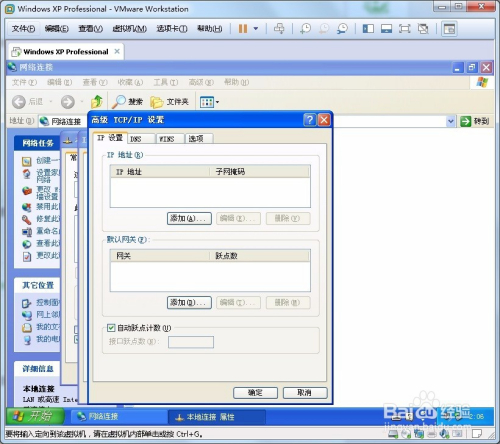Click the console view icon in VMware toolbar
The height and width of the screenshot is (444, 500).
click(x=449, y=29)
